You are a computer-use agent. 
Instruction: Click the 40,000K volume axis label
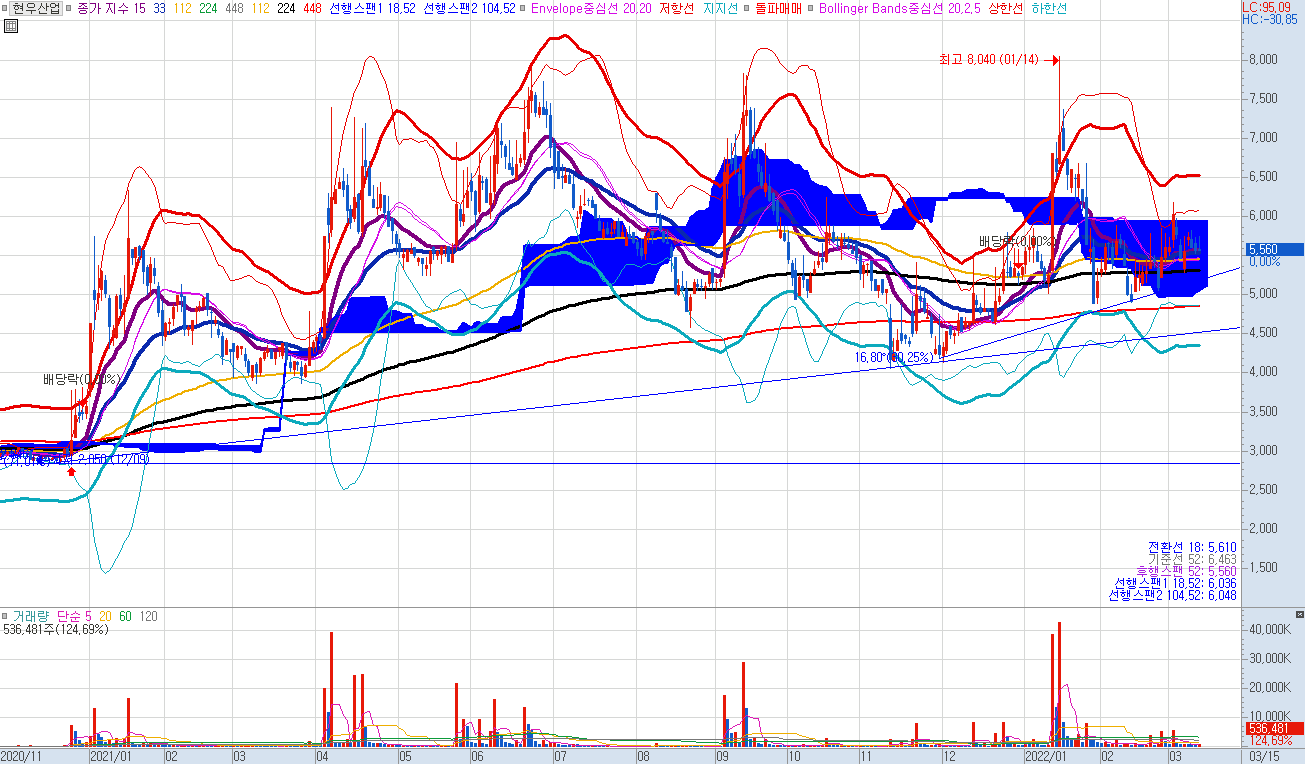pyautogui.click(x=1269, y=630)
